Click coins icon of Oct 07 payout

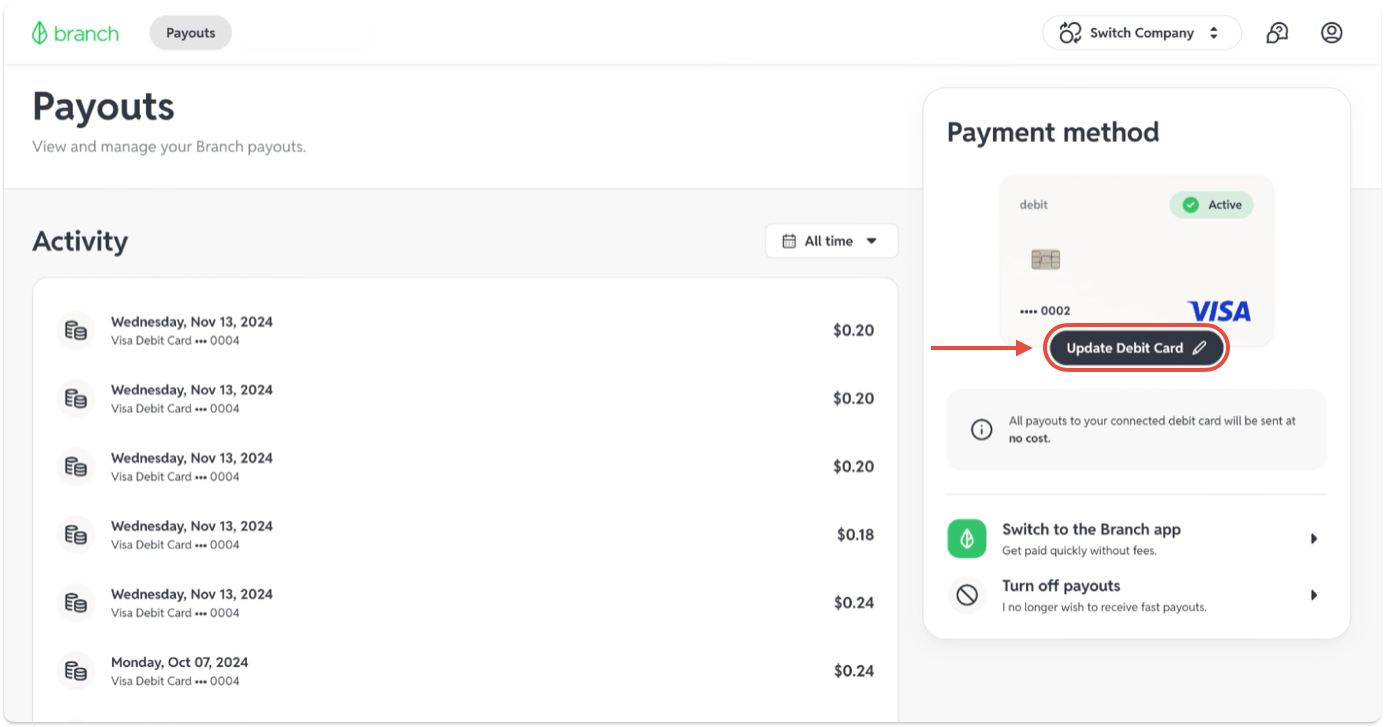76,670
